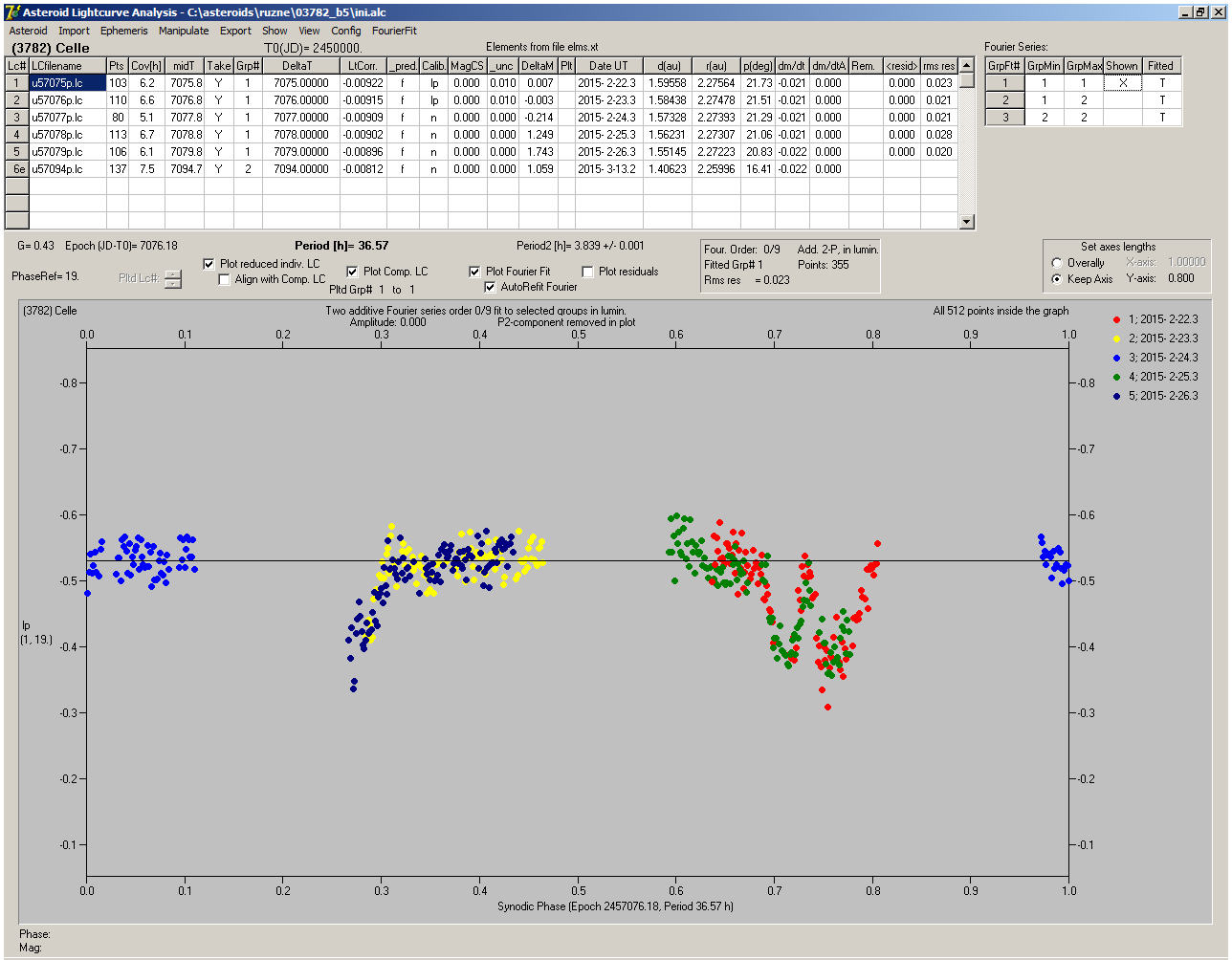
Task: Click the GrpFt# column header
Action: [1005, 66]
